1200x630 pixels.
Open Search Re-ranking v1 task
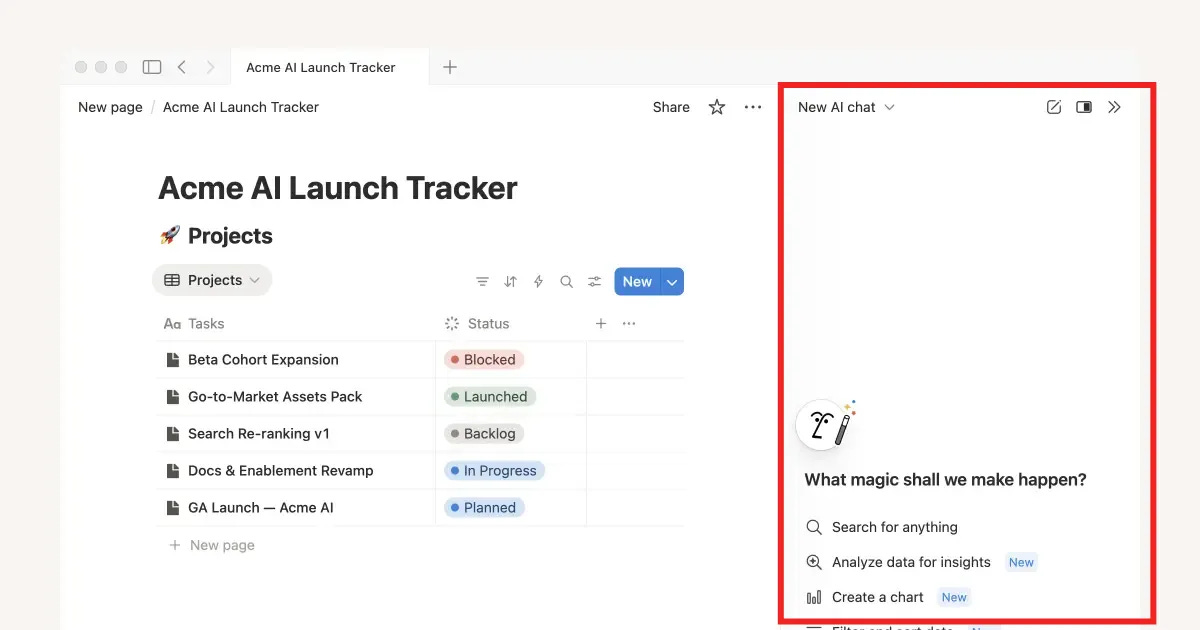click(x=259, y=434)
